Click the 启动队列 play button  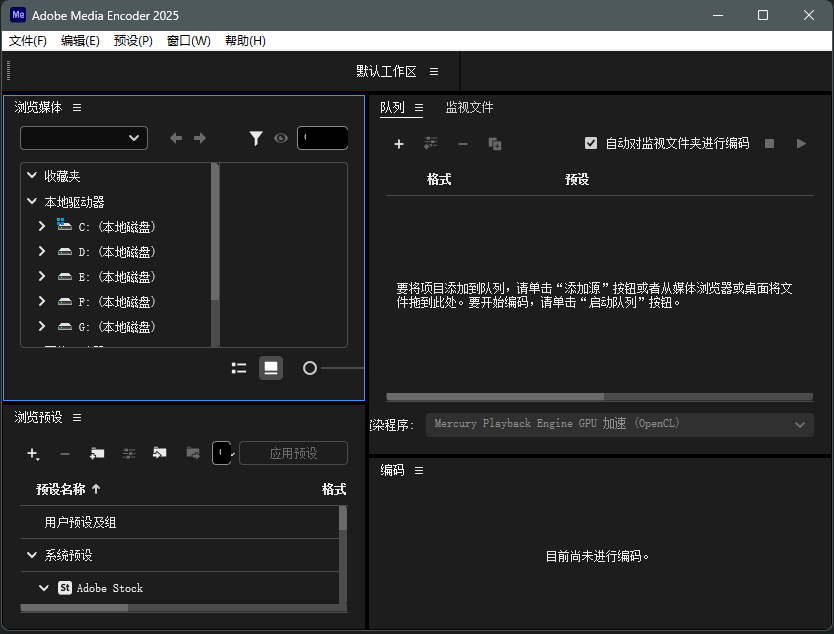tap(801, 143)
